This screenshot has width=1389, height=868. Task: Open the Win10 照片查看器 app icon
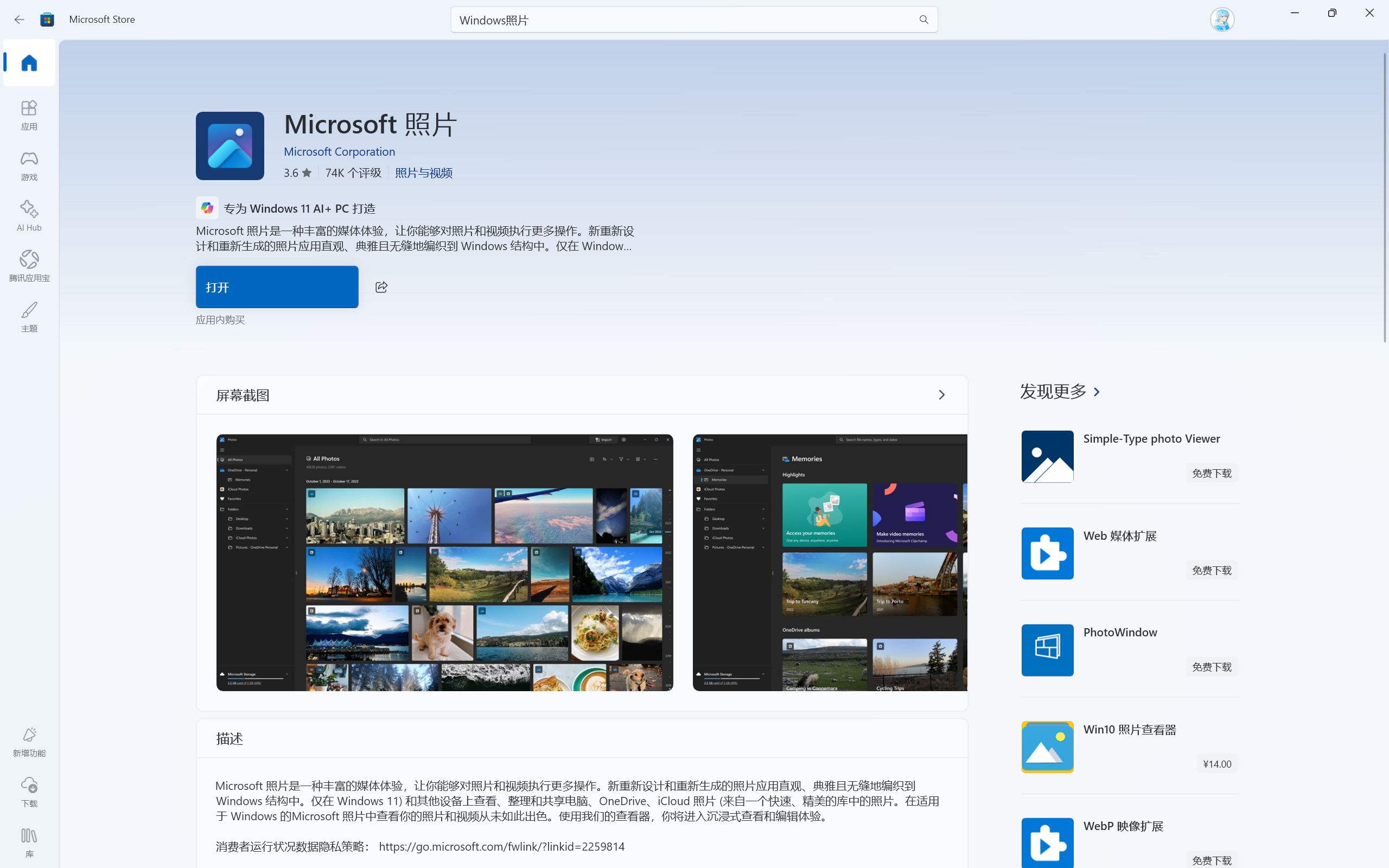(x=1047, y=747)
